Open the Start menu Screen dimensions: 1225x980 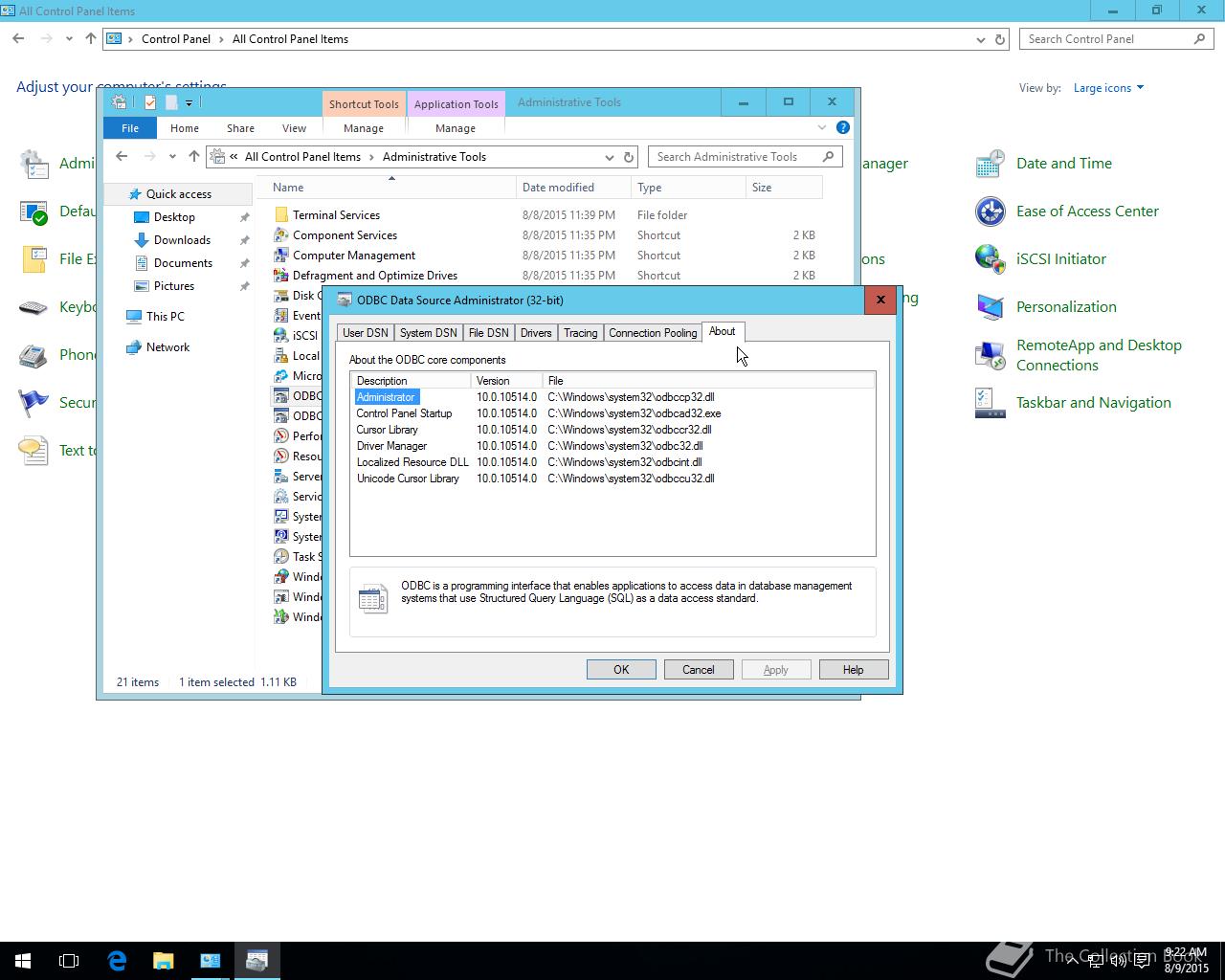pos(23,961)
